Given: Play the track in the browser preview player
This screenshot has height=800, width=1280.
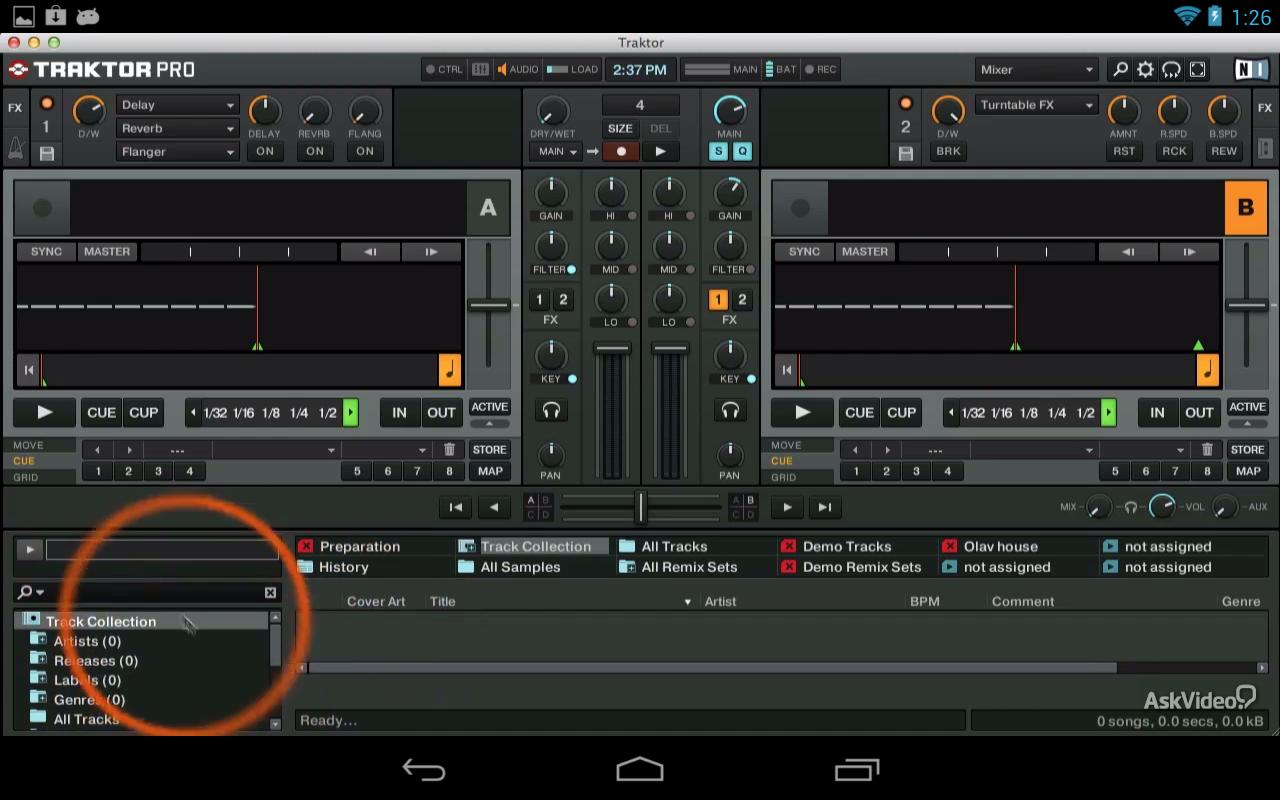Looking at the screenshot, I should (x=29, y=549).
